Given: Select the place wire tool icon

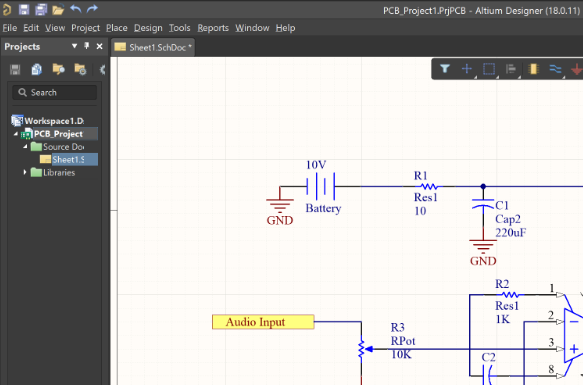Looking at the screenshot, I should 555,69.
